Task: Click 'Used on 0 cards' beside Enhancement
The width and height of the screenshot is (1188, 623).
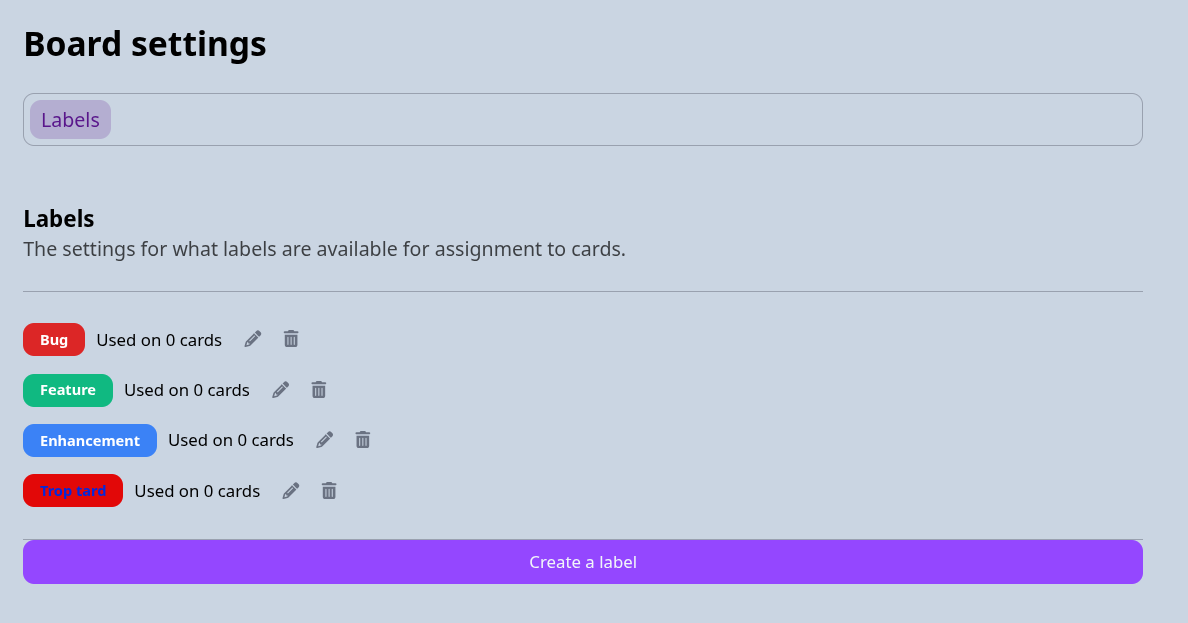Action: 231,440
